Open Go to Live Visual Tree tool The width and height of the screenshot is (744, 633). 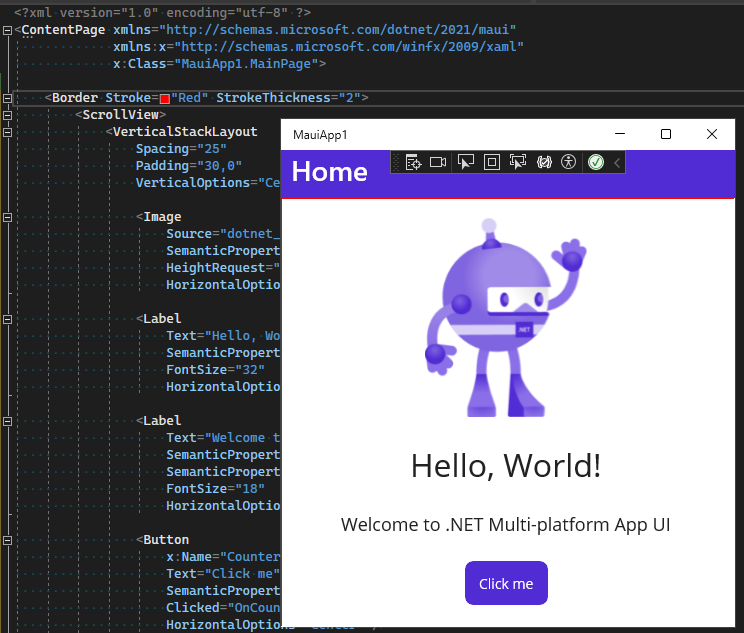click(x=413, y=162)
